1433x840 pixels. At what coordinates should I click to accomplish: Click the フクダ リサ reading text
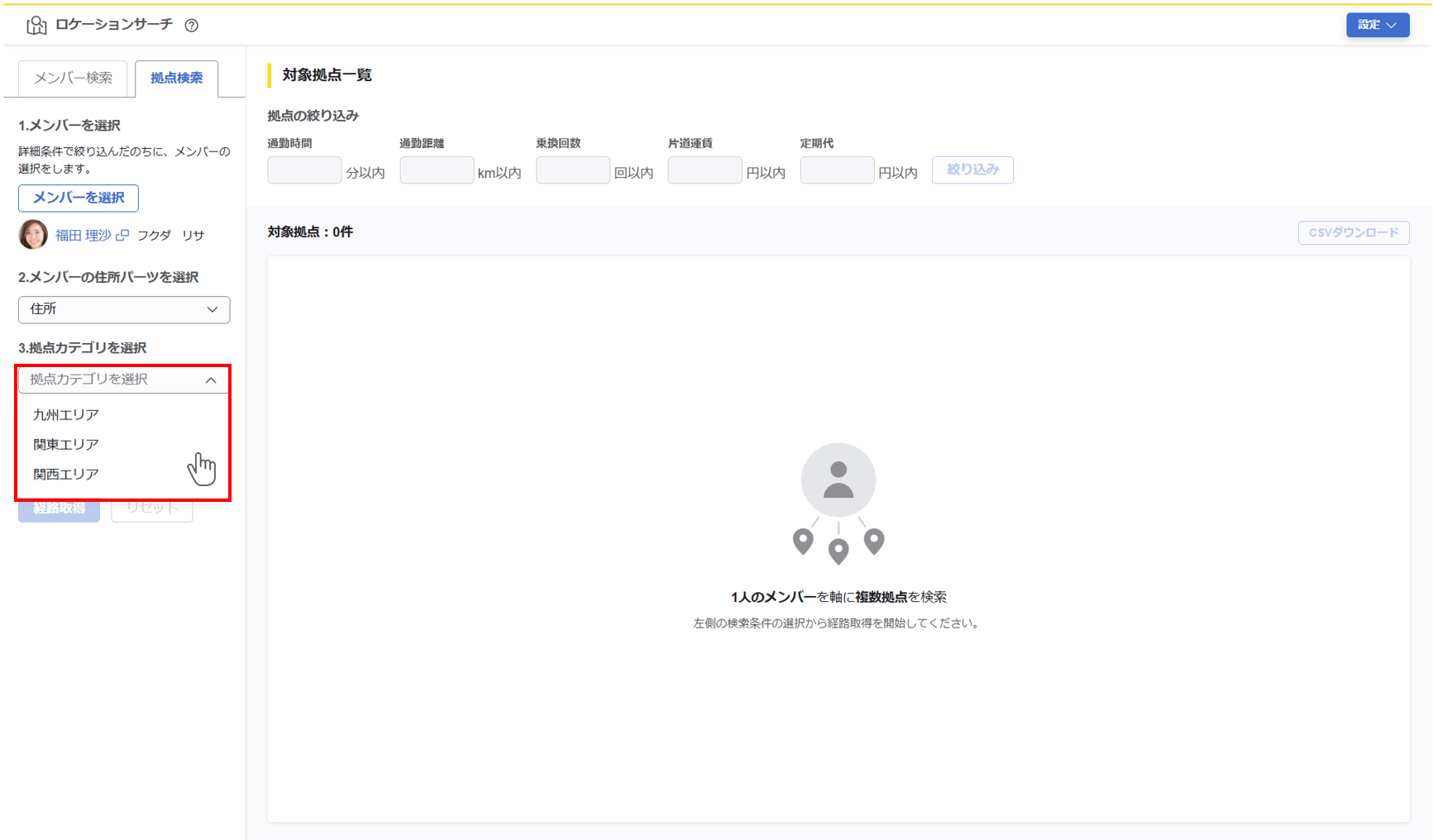[x=170, y=236]
